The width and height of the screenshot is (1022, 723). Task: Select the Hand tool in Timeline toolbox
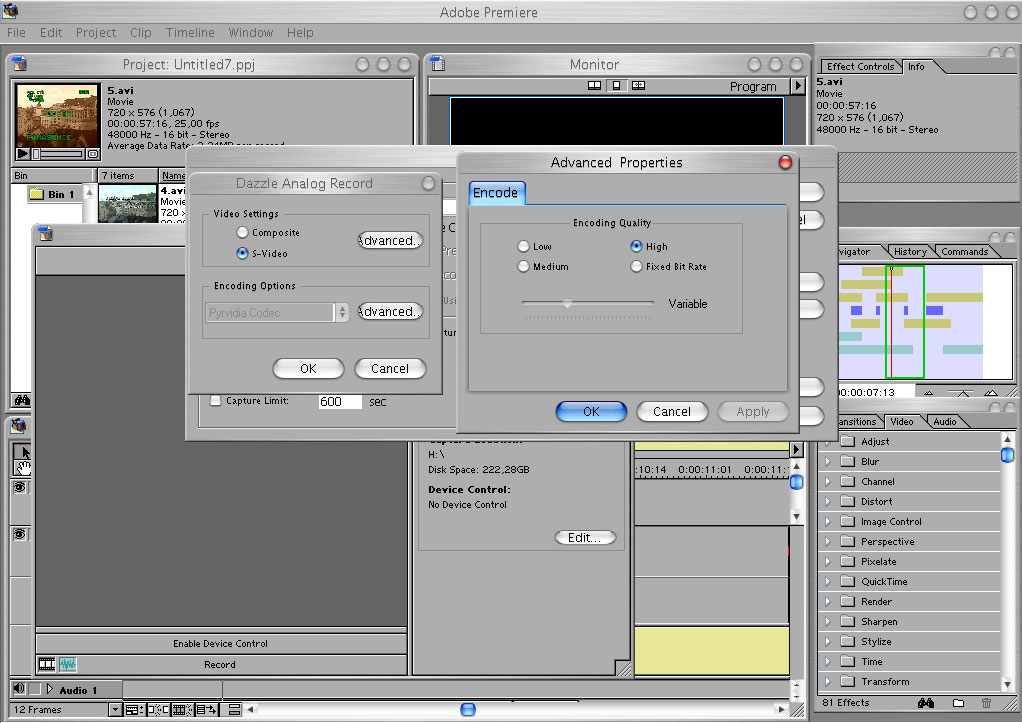click(x=22, y=467)
